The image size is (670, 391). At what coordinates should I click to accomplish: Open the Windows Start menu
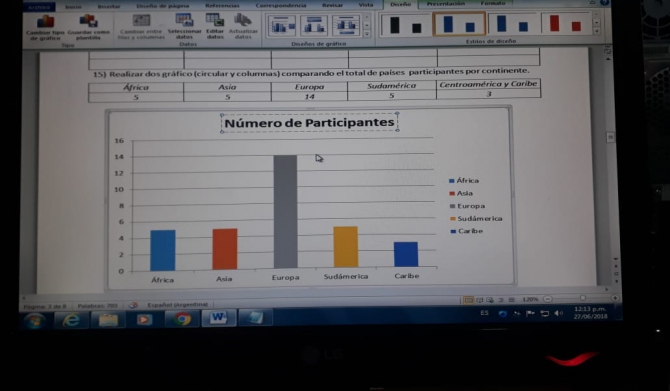pyautogui.click(x=35, y=320)
